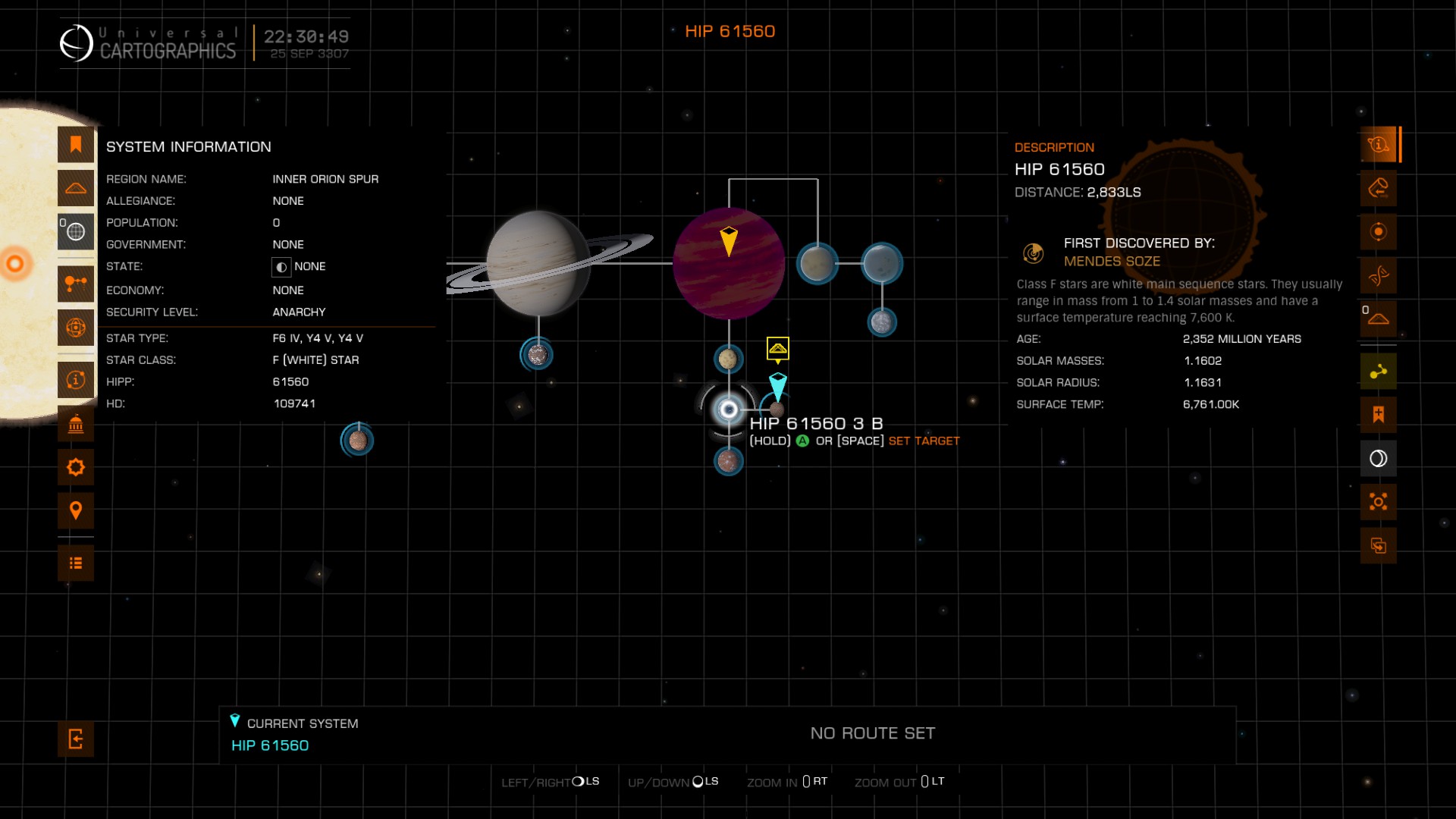Select the moon beneath the ringed planet
This screenshot has height=819, width=1456.
[x=537, y=354]
